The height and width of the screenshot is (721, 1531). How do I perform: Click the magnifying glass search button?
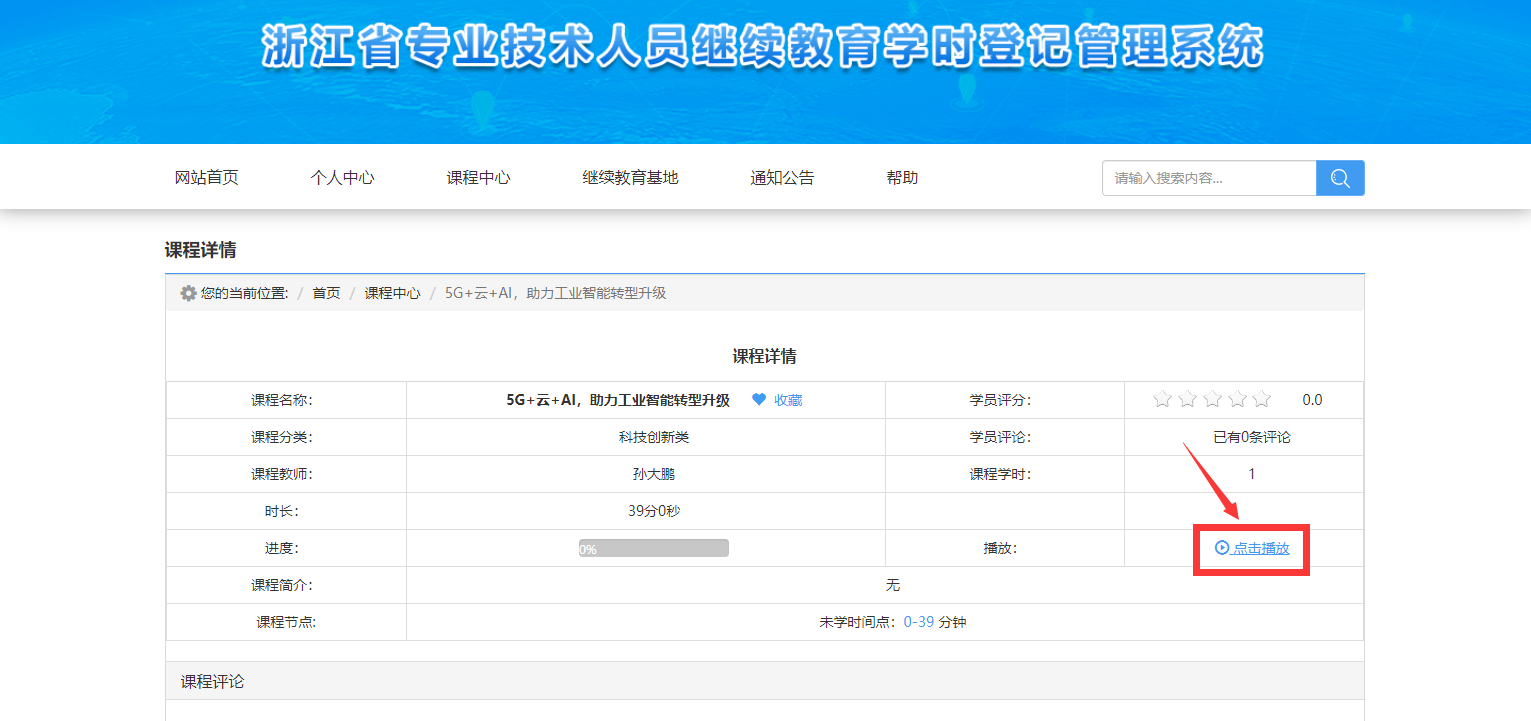click(1340, 178)
